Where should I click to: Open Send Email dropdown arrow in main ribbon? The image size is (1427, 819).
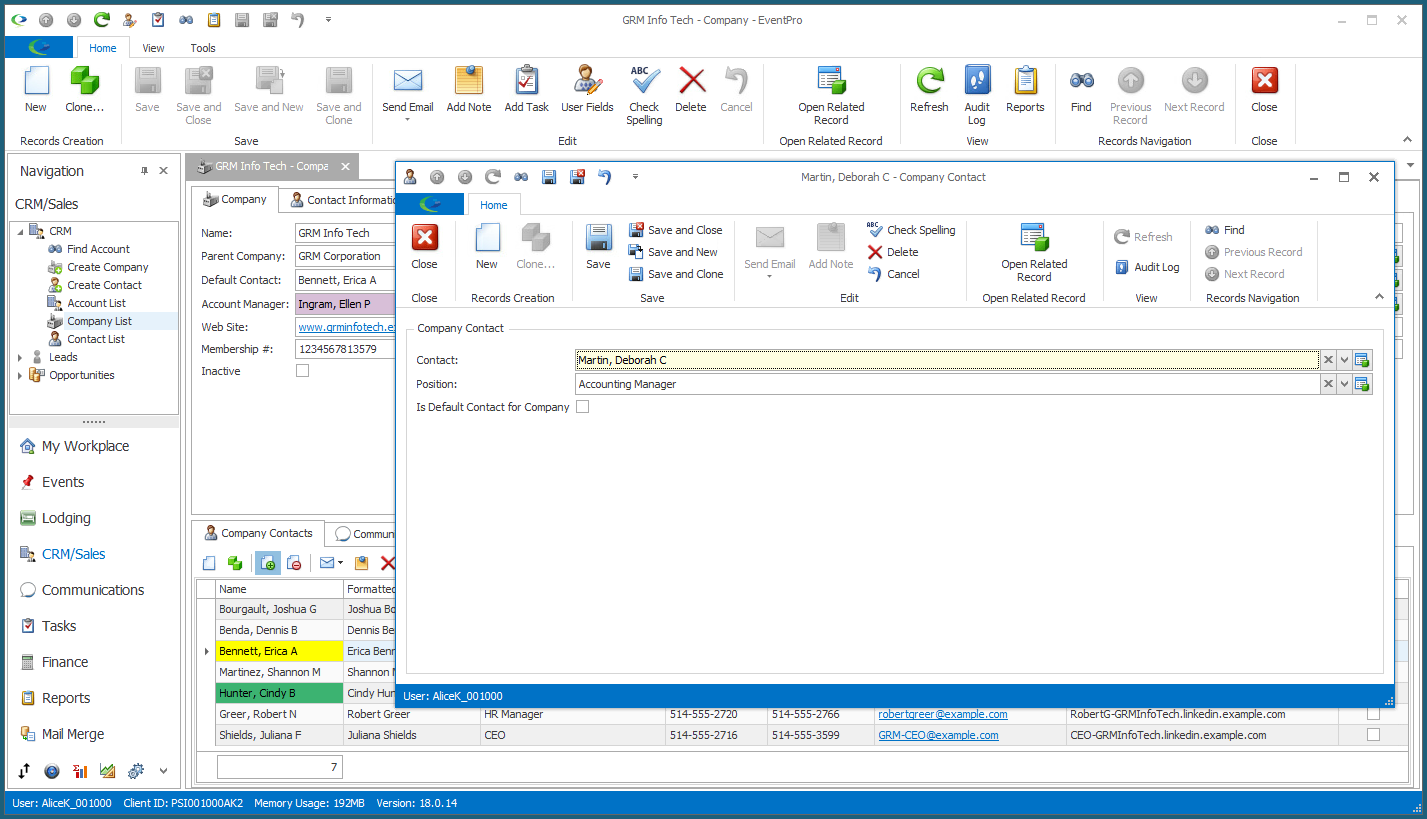(407, 120)
